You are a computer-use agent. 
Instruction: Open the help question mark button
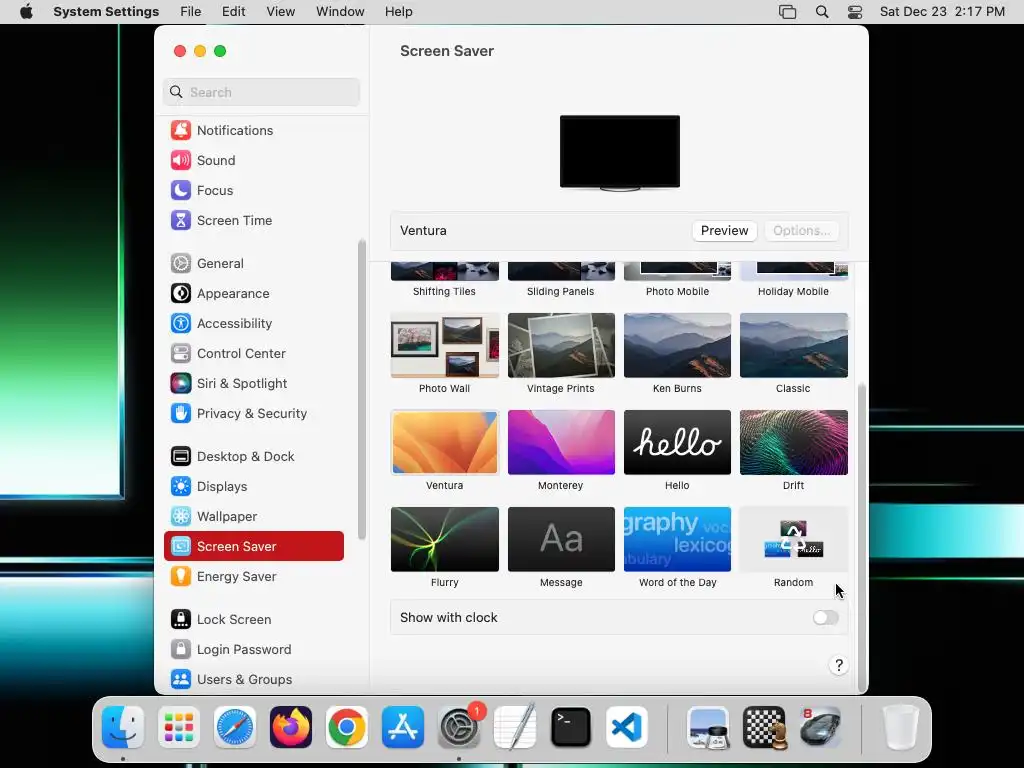(x=839, y=665)
